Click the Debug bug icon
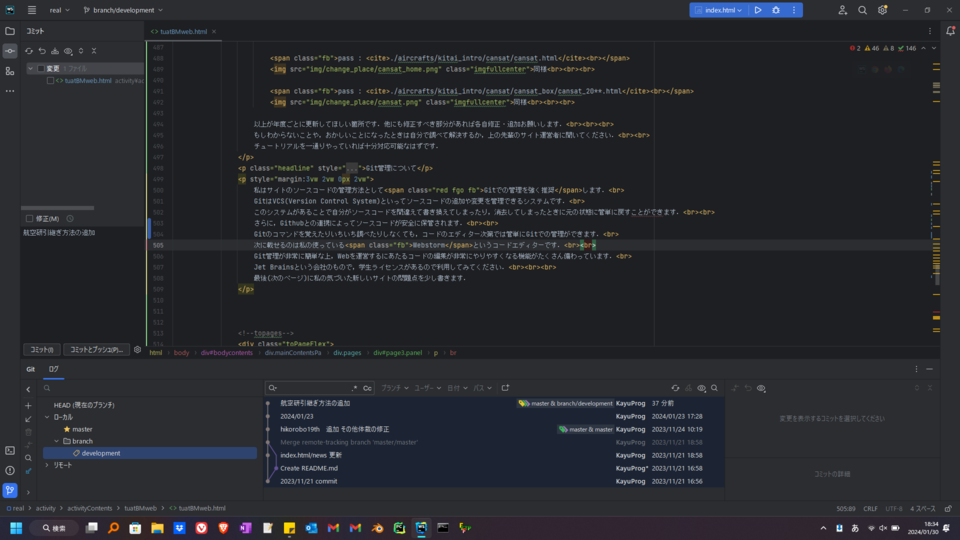960x540 pixels. tap(775, 10)
